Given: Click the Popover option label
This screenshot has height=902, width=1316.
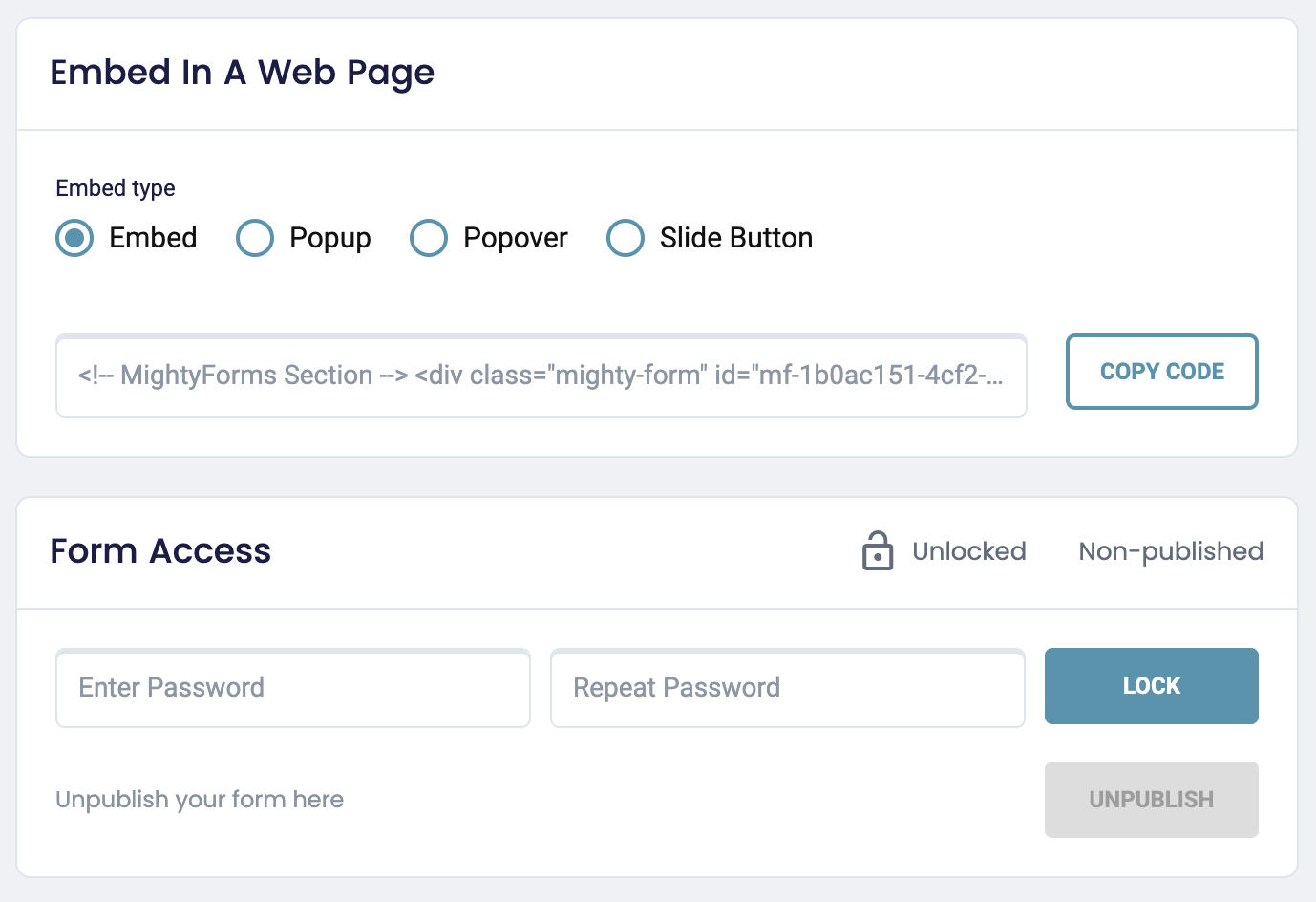Looking at the screenshot, I should [515, 238].
